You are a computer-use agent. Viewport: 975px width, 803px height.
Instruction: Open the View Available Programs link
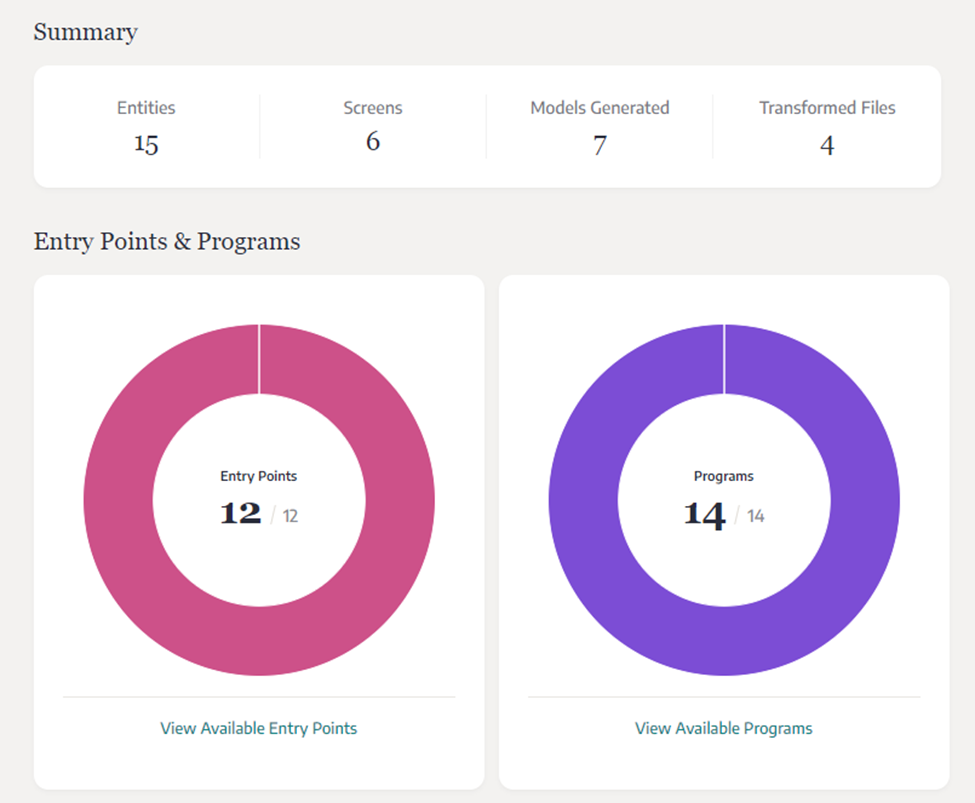[723, 728]
